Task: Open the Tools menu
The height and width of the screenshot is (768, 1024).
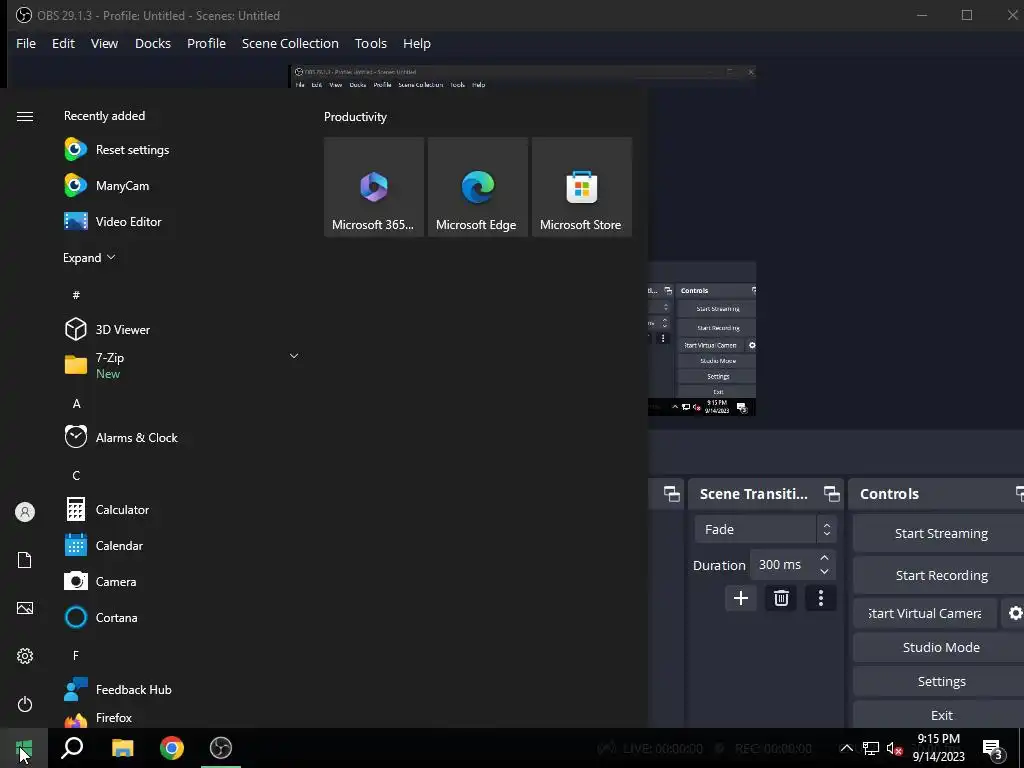Action: (371, 43)
